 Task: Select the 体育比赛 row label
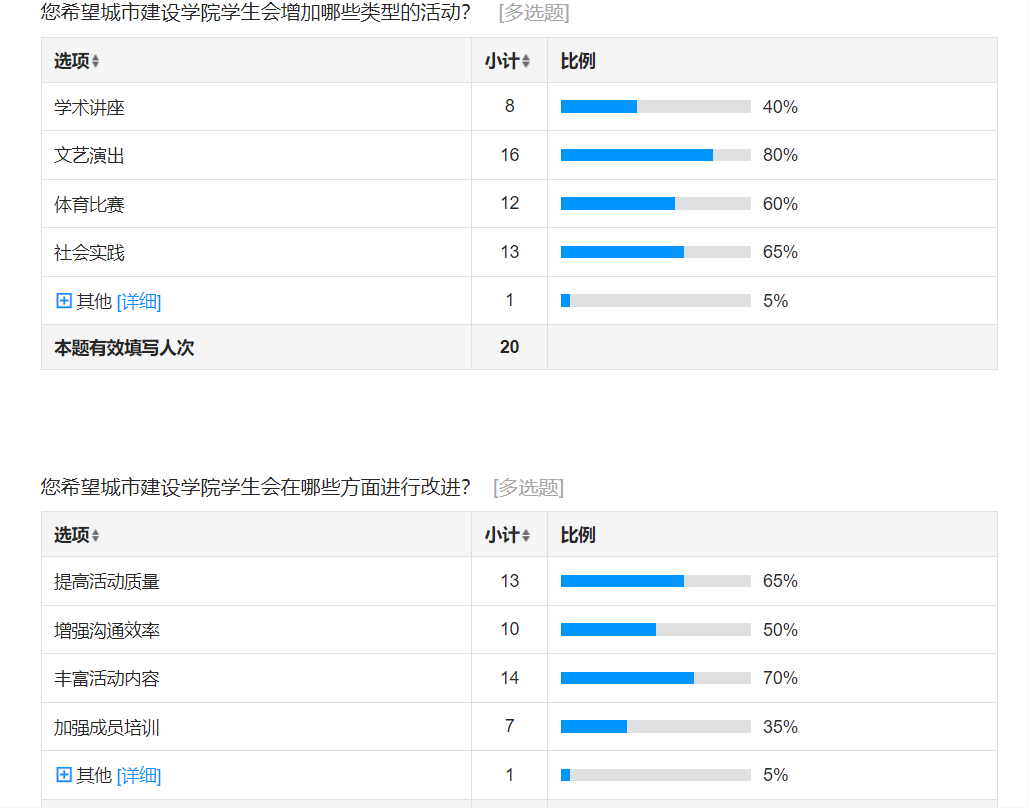89,204
